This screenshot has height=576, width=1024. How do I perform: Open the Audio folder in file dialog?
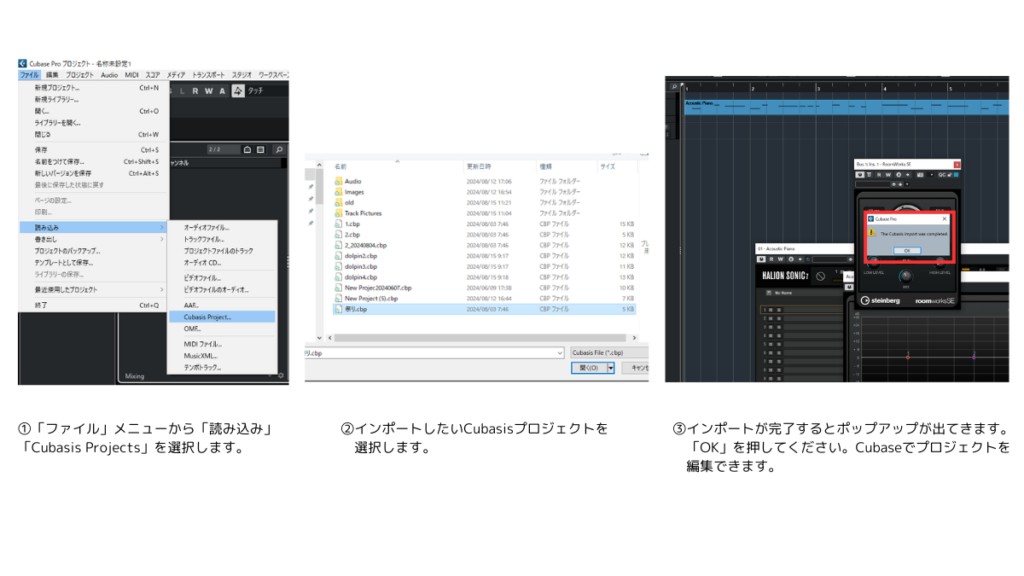click(x=483, y=181)
